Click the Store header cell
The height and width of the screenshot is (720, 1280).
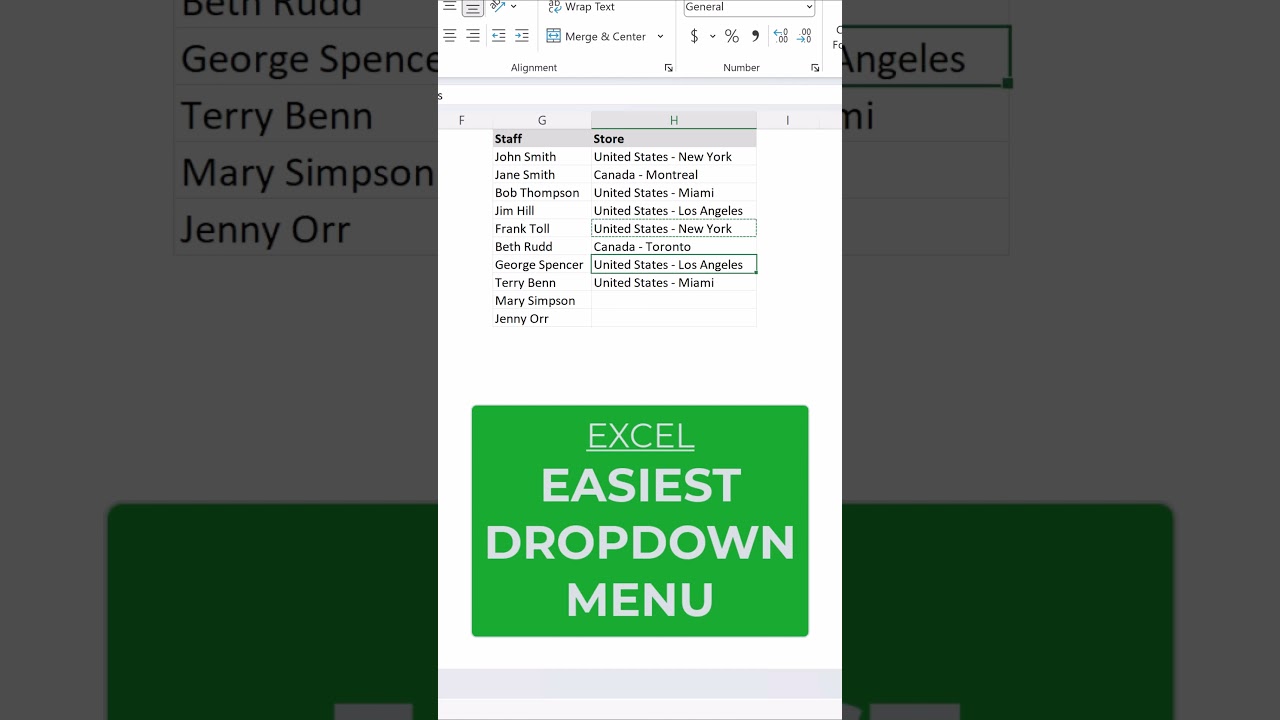point(674,139)
